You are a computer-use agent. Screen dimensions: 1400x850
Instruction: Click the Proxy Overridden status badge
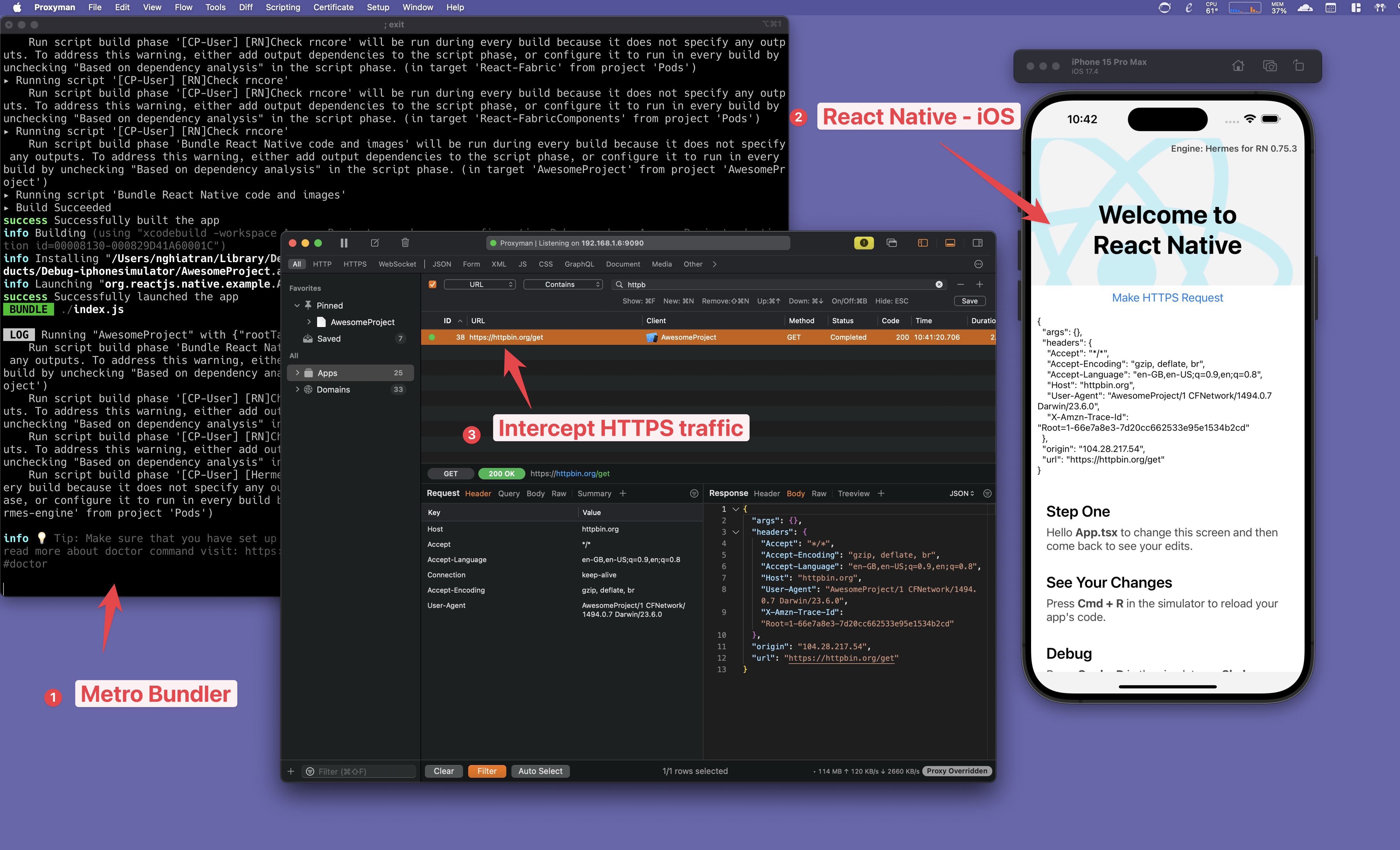[x=957, y=771]
